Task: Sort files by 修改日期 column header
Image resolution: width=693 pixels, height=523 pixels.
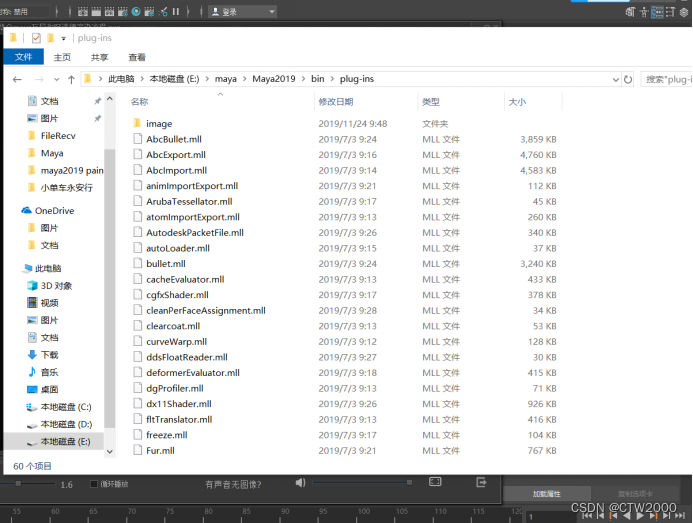Action: click(336, 102)
